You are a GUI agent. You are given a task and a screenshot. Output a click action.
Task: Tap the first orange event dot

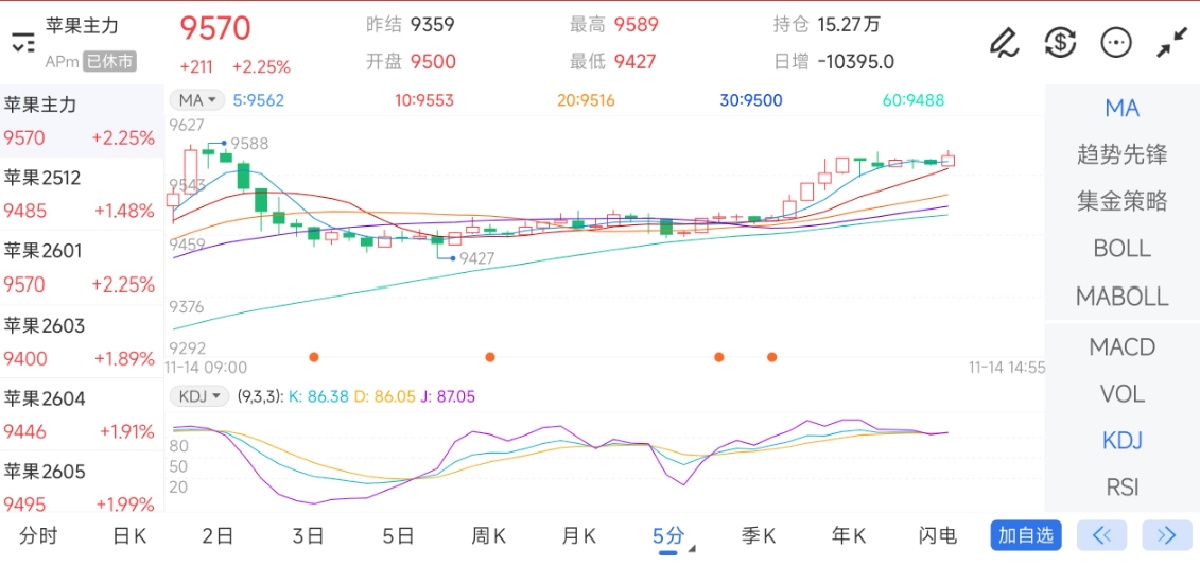314,356
